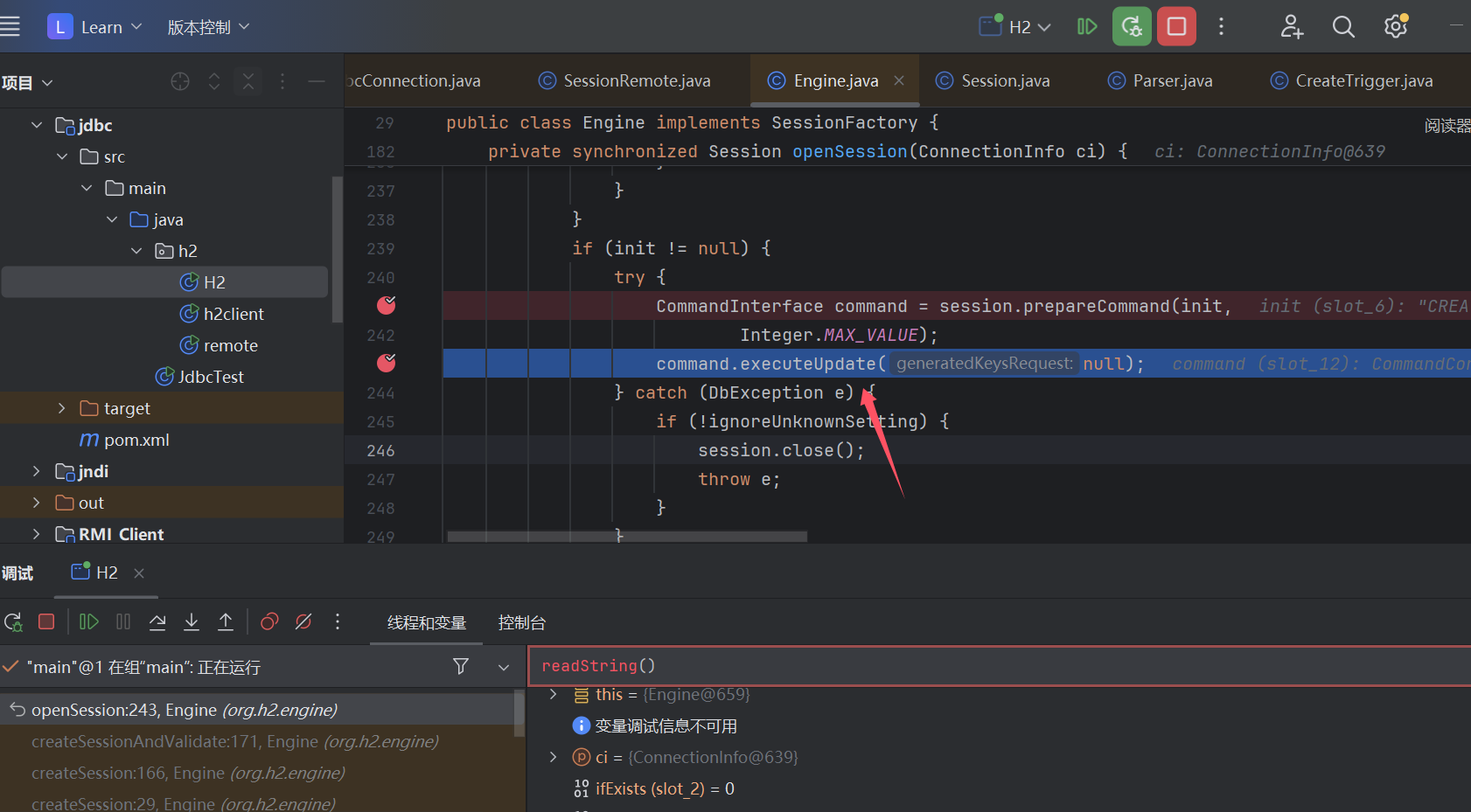Switch to 线程和变量 tab
The height and width of the screenshot is (812, 1471).
pyautogui.click(x=427, y=622)
